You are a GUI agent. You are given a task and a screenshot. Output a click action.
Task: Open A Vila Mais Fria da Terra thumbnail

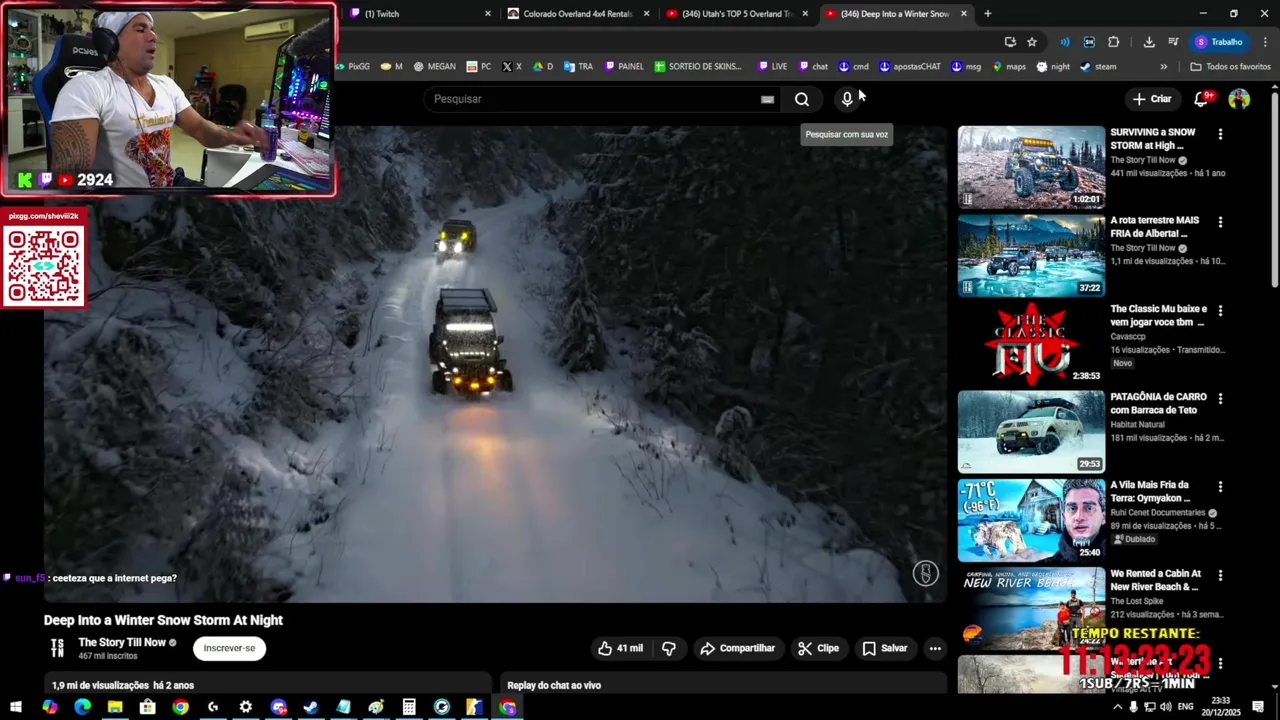[x=1031, y=520]
